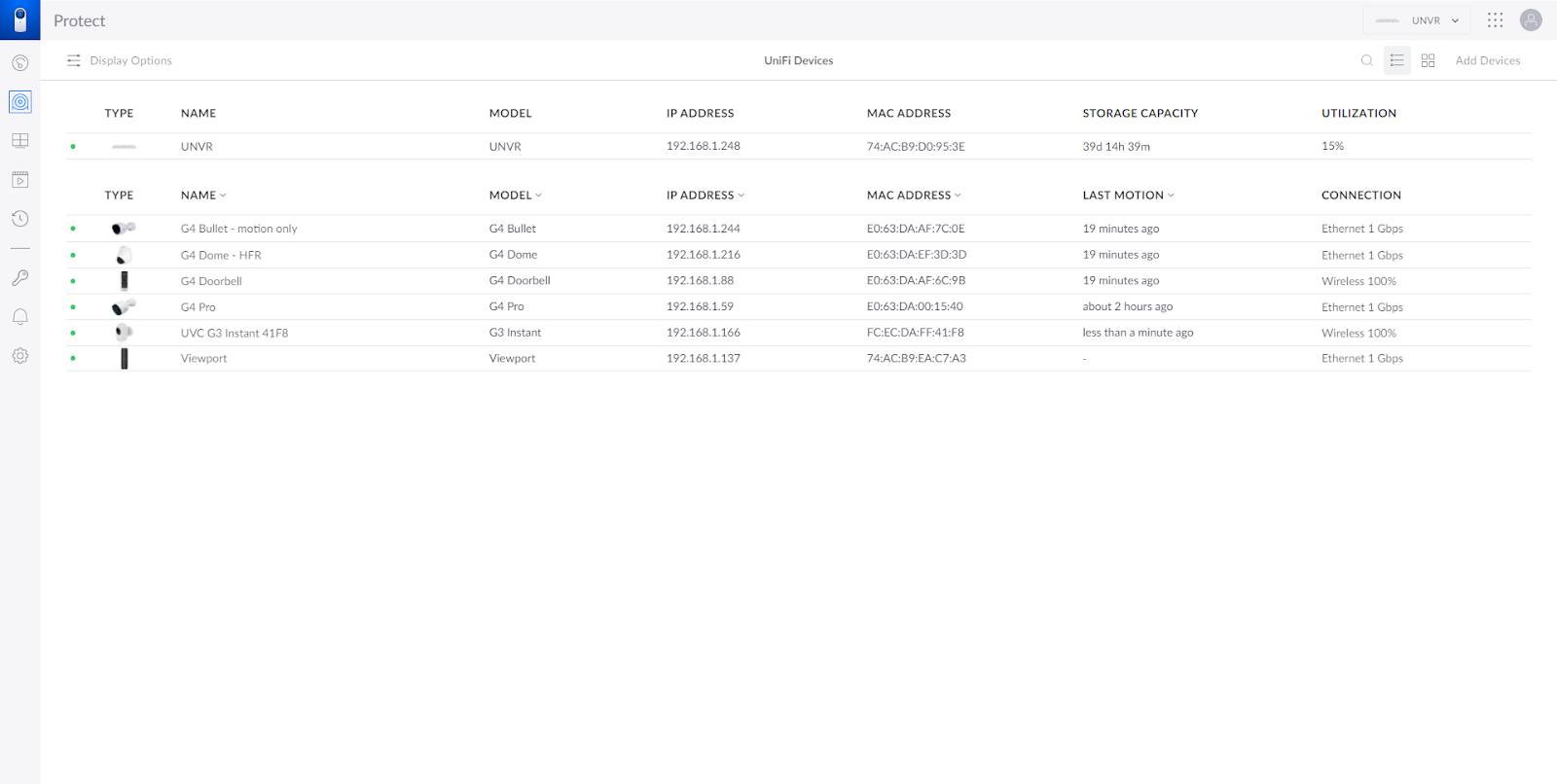The height and width of the screenshot is (784, 1557).
Task: Click the Viewport device icon
Action: [124, 359]
